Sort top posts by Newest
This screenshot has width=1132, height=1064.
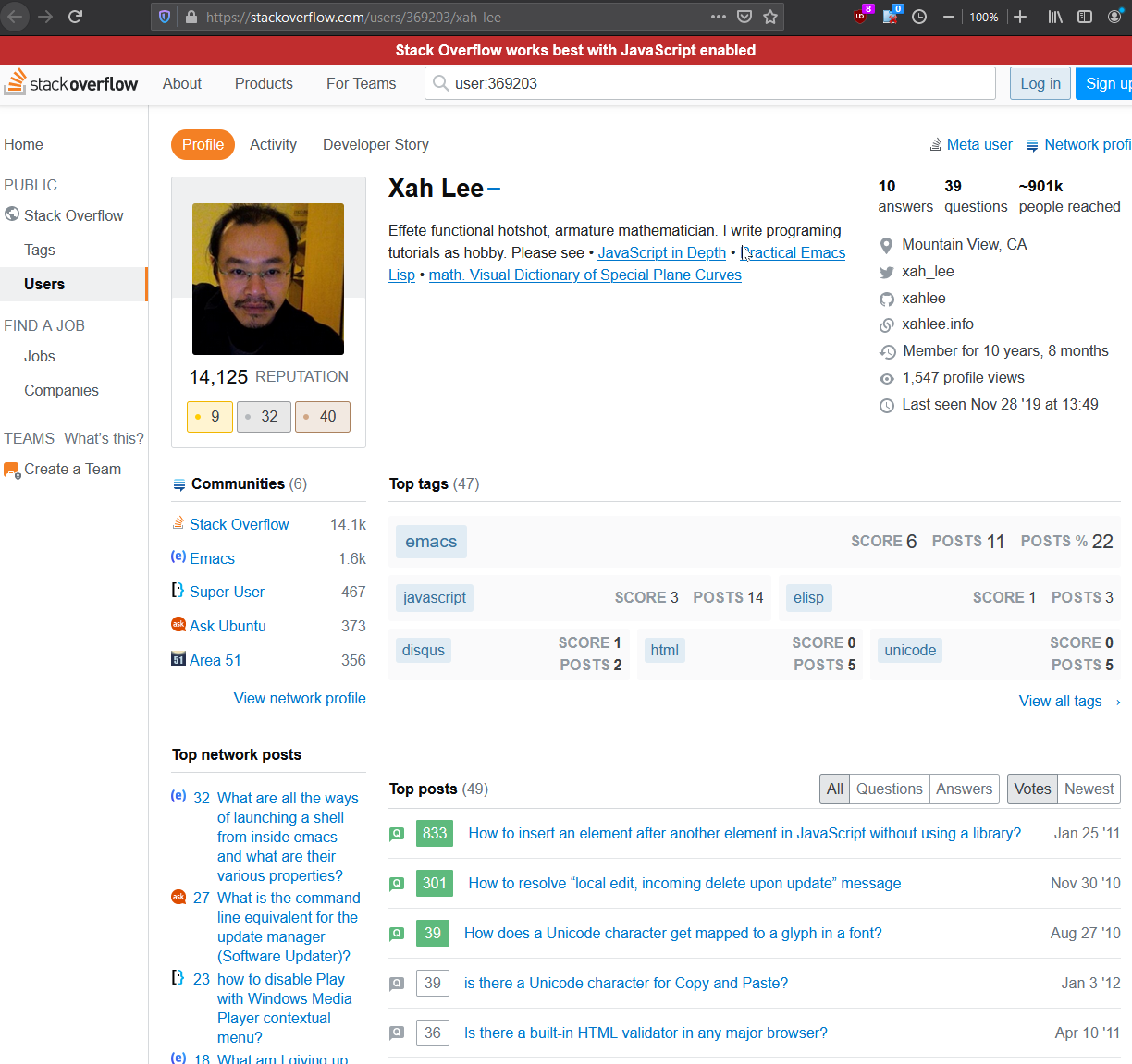(1089, 789)
